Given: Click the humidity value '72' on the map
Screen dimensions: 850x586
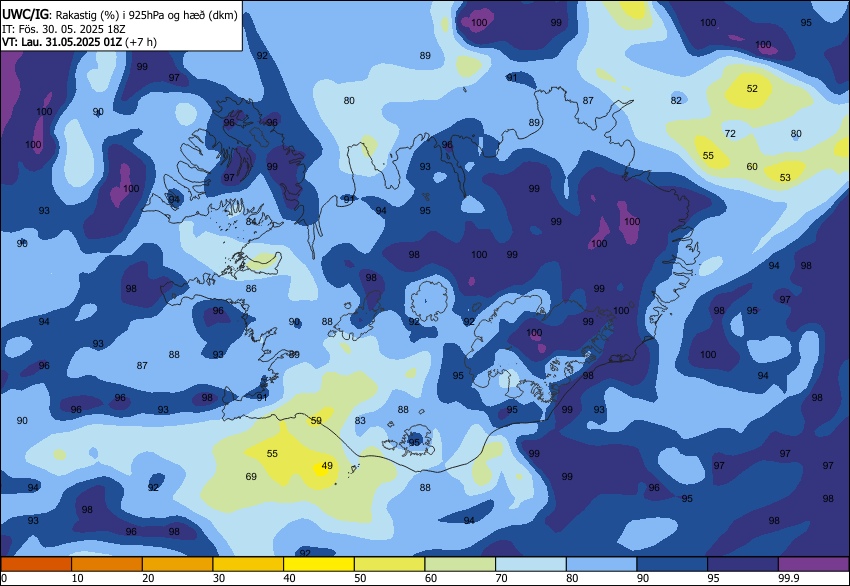Looking at the screenshot, I should tap(730, 133).
